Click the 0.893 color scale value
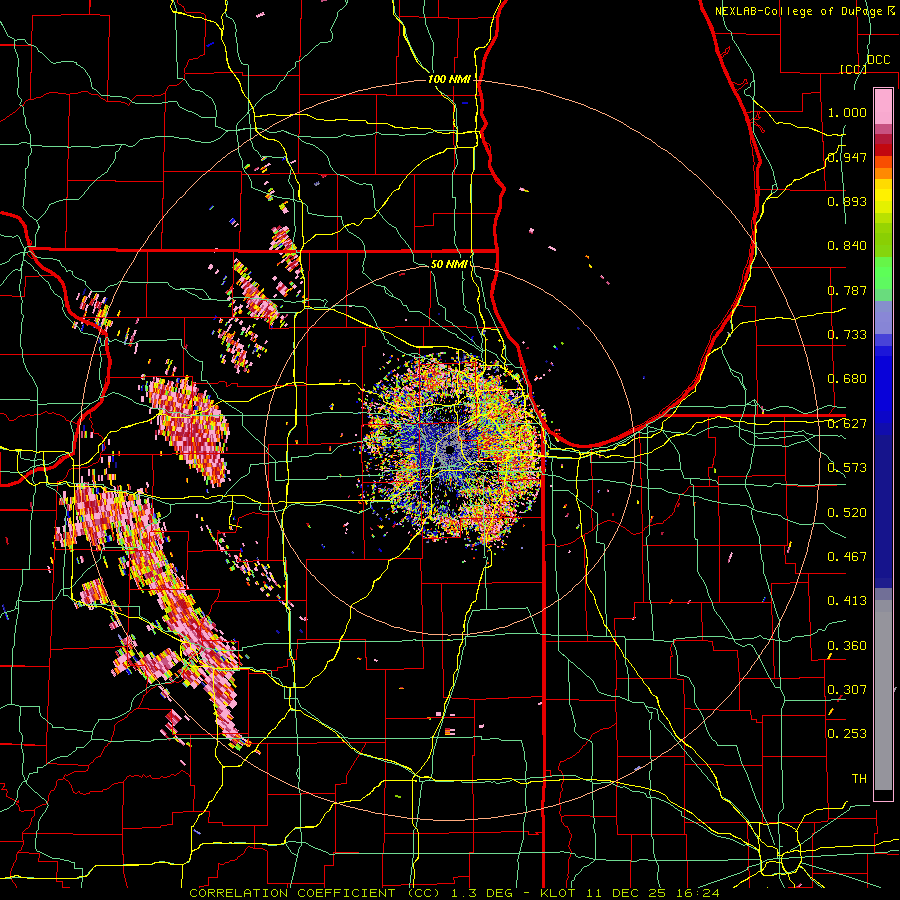 (847, 201)
